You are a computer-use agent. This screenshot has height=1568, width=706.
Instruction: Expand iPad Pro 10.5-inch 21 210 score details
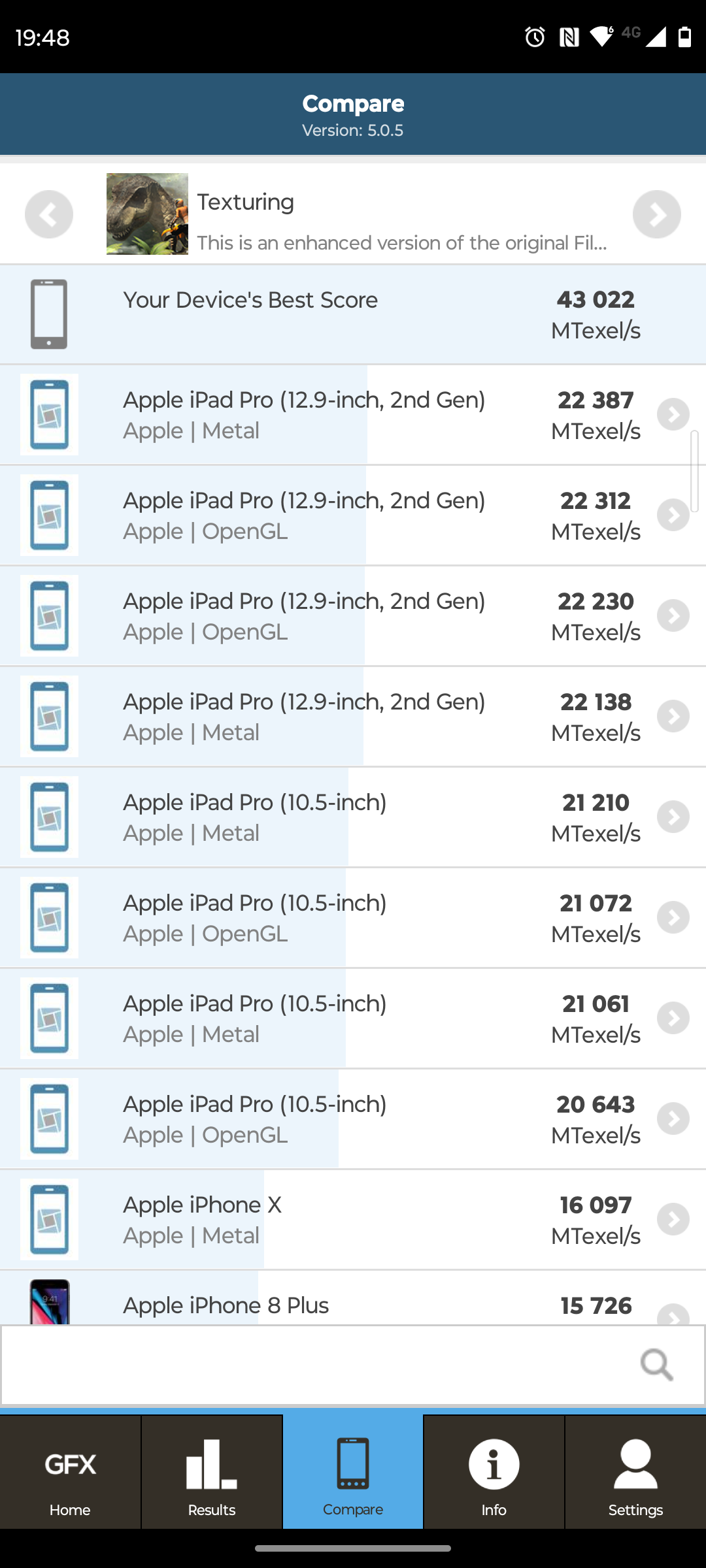673,817
